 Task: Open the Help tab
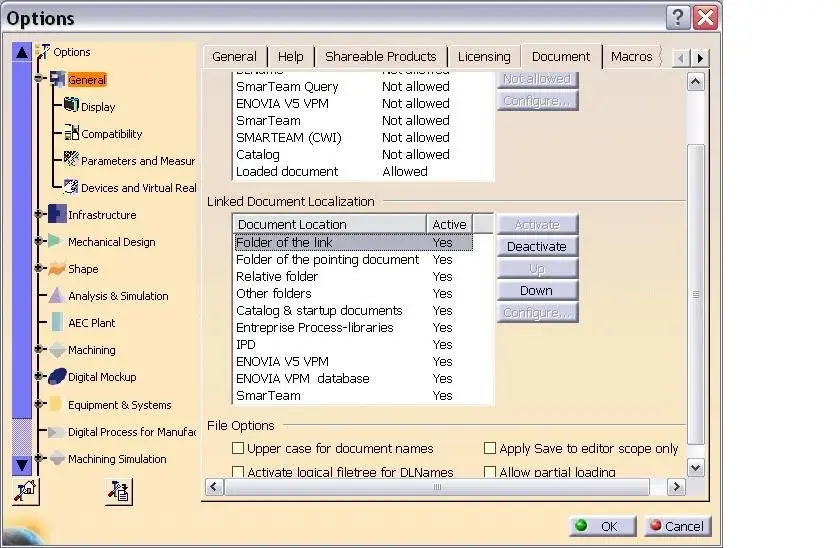coord(290,57)
